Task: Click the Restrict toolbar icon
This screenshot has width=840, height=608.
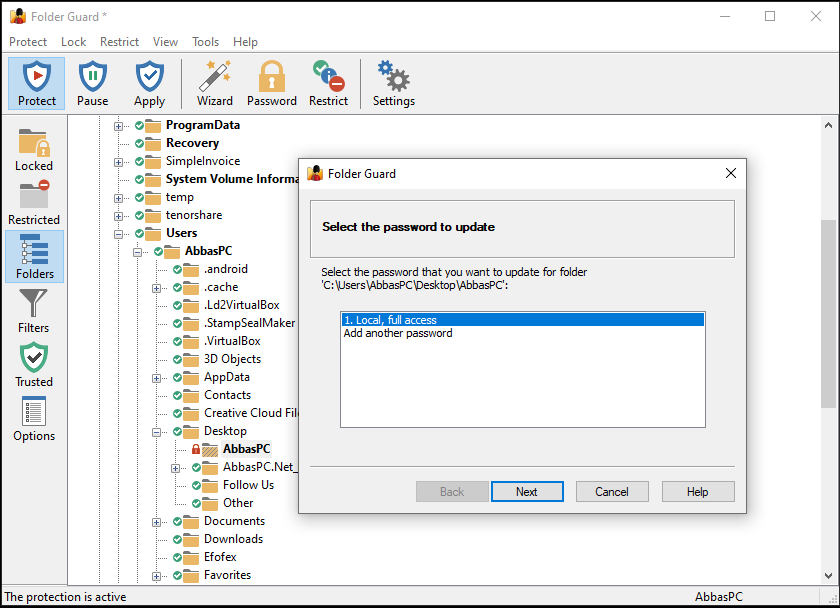Action: tap(328, 84)
